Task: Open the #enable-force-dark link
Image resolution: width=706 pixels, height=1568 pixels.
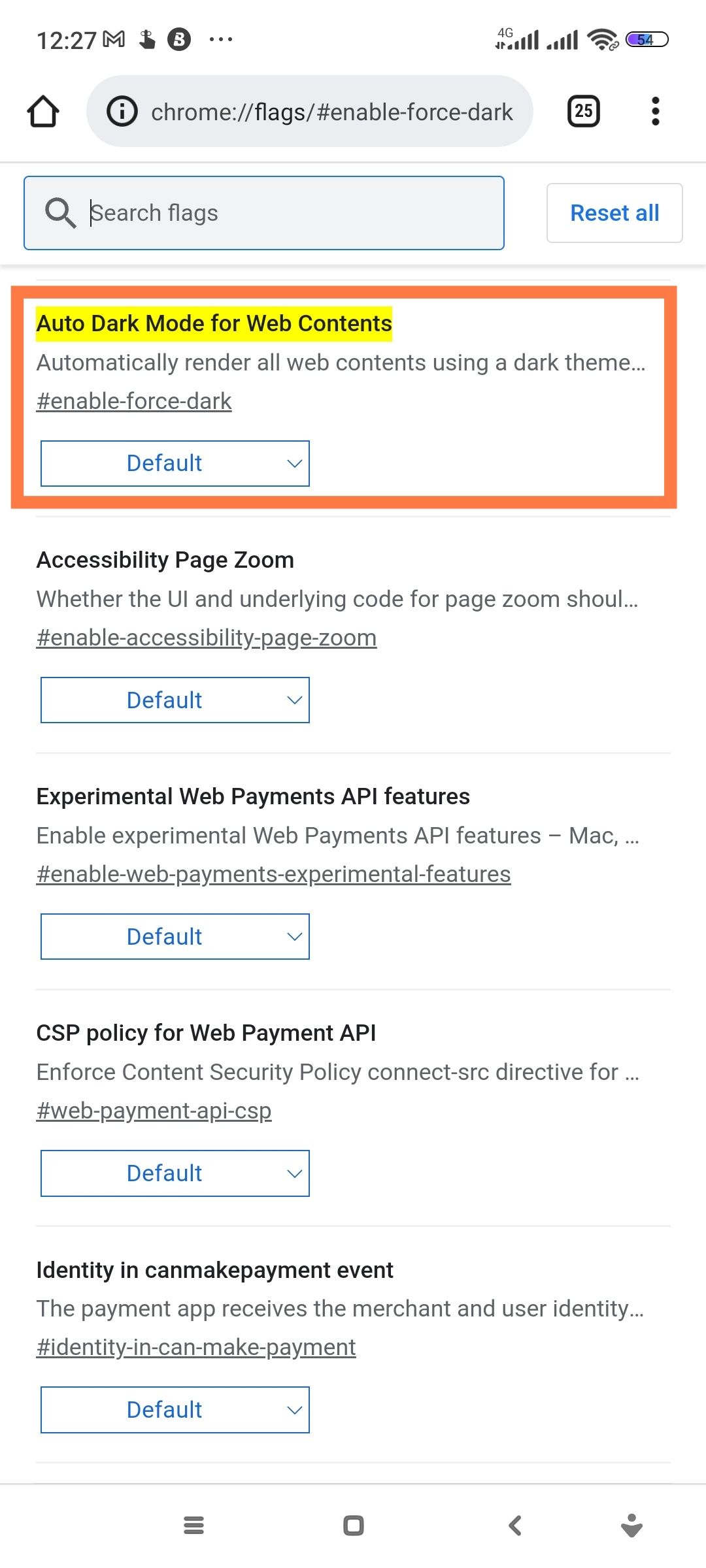Action: coord(133,400)
